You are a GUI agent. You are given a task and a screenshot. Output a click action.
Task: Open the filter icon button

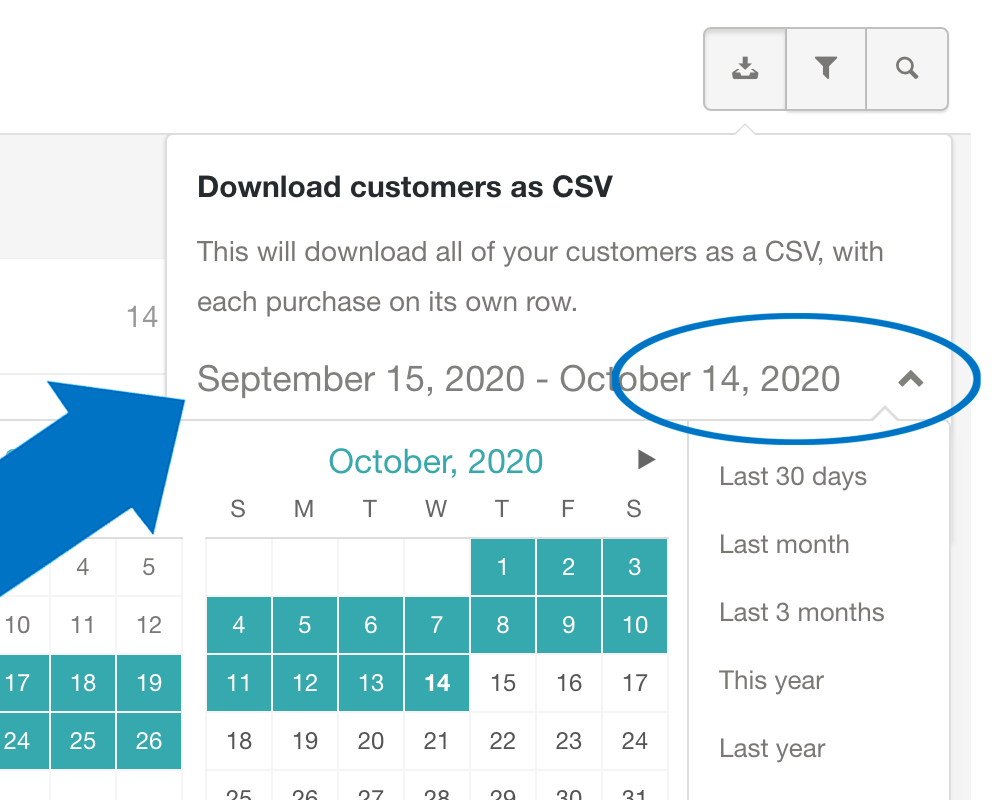click(x=825, y=68)
